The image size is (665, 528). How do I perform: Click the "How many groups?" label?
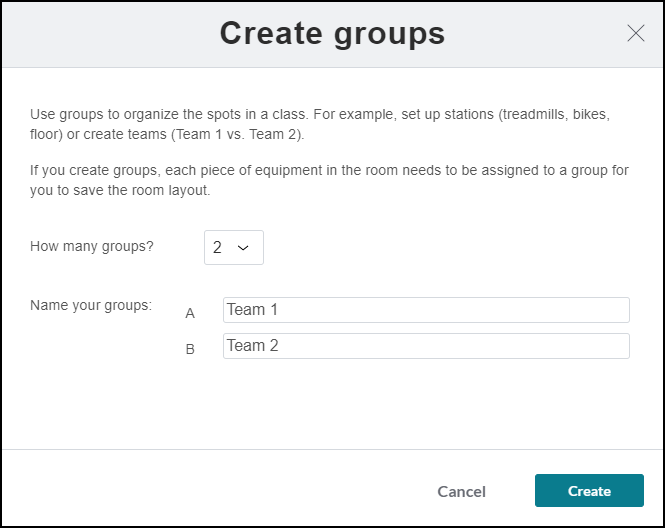click(x=92, y=246)
